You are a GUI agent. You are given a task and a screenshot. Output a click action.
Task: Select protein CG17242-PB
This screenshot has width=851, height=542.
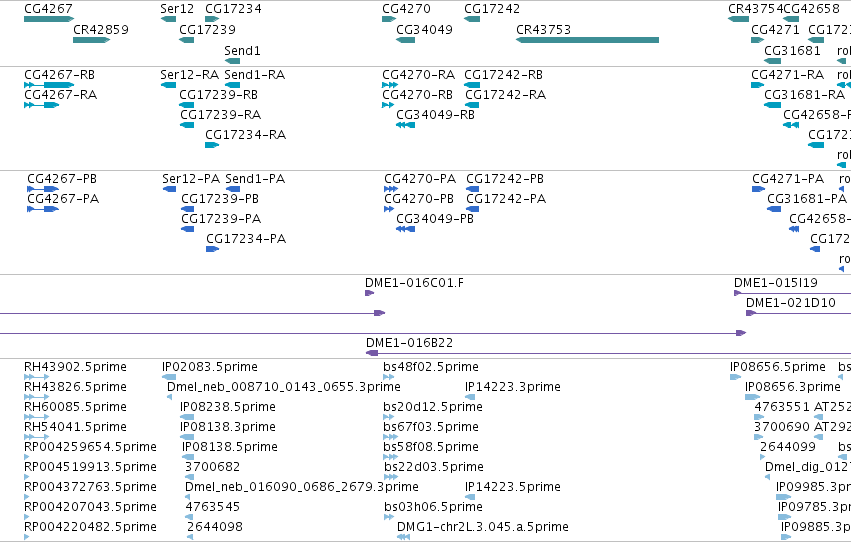[473, 189]
